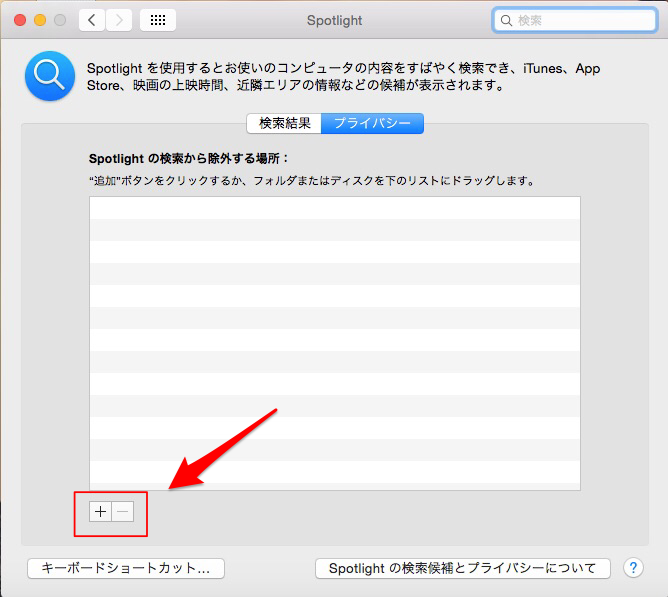Click the Spotlight の検索から除外する場所 heading
This screenshot has height=597, width=668.
click(188, 159)
